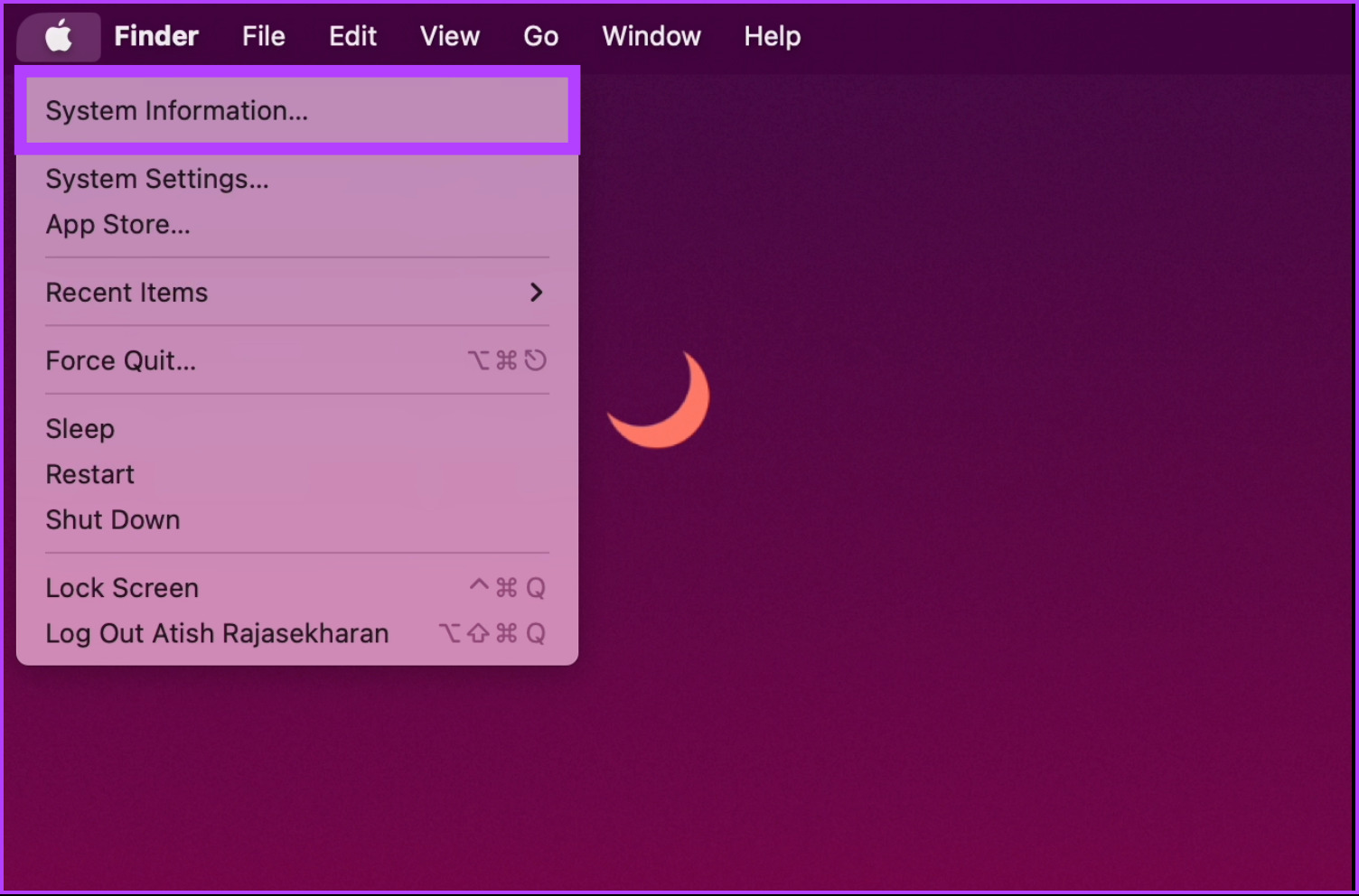The image size is (1359, 896).
Task: Click the Apple logo icon
Action: tap(59, 36)
